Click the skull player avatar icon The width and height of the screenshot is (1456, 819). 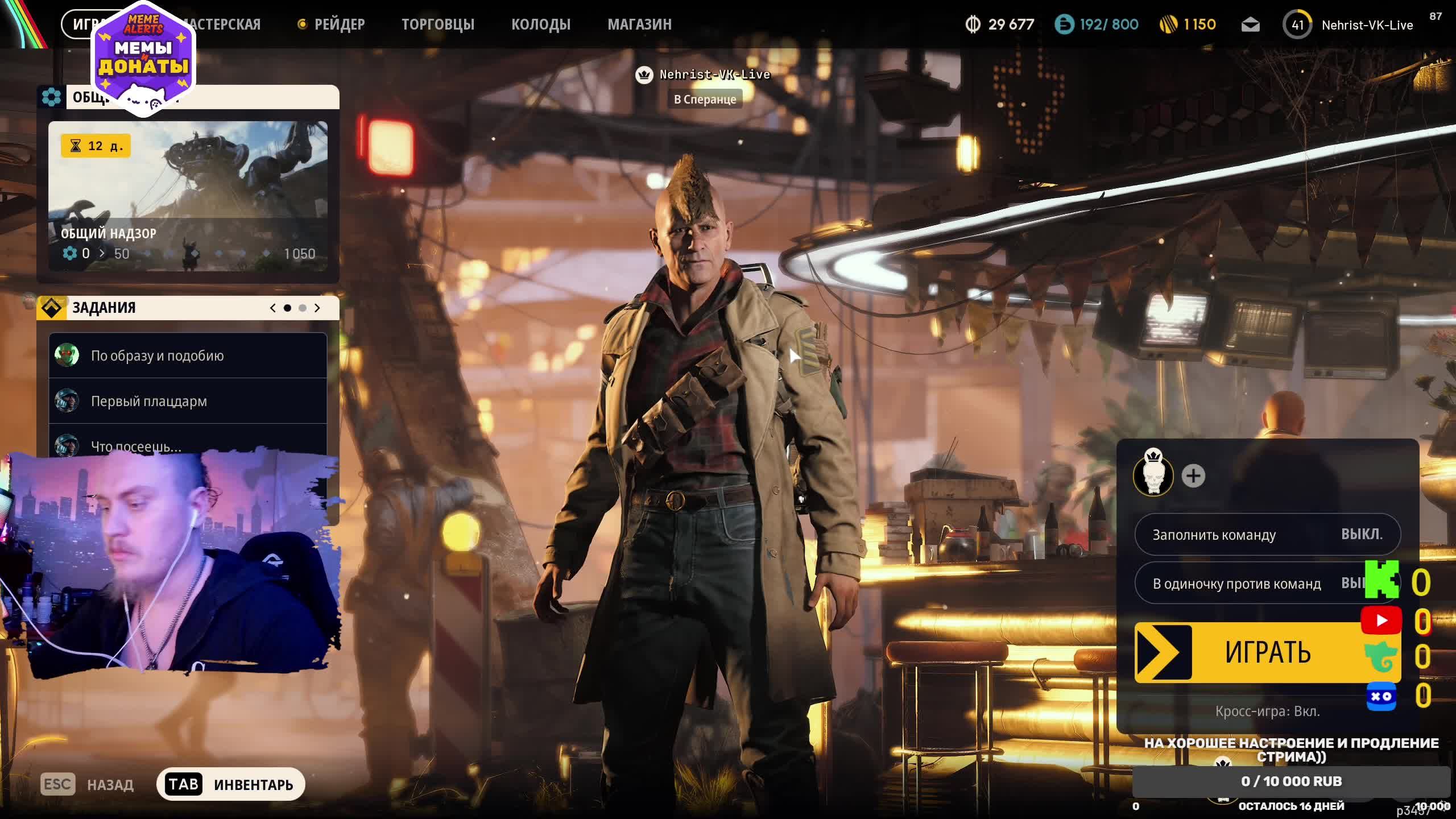[x=1153, y=476]
